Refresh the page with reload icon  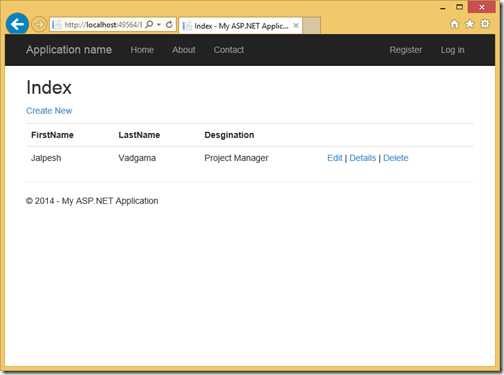tap(169, 24)
